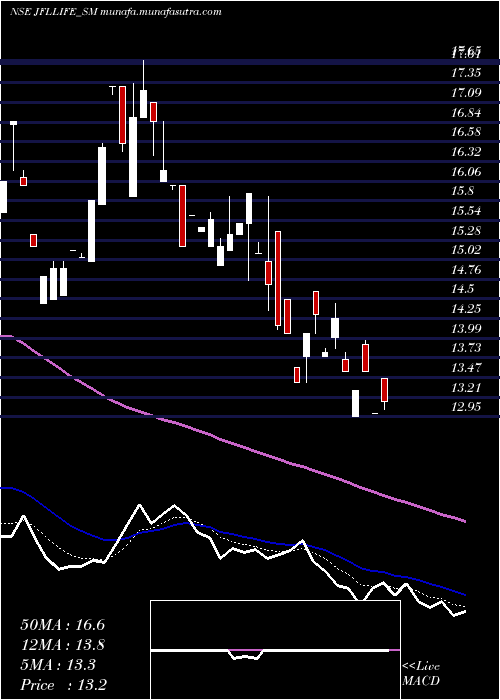Click the highest-wick white candle near 17.6
Image resolution: width=500 pixels, height=700 pixels.
(x=143, y=89)
